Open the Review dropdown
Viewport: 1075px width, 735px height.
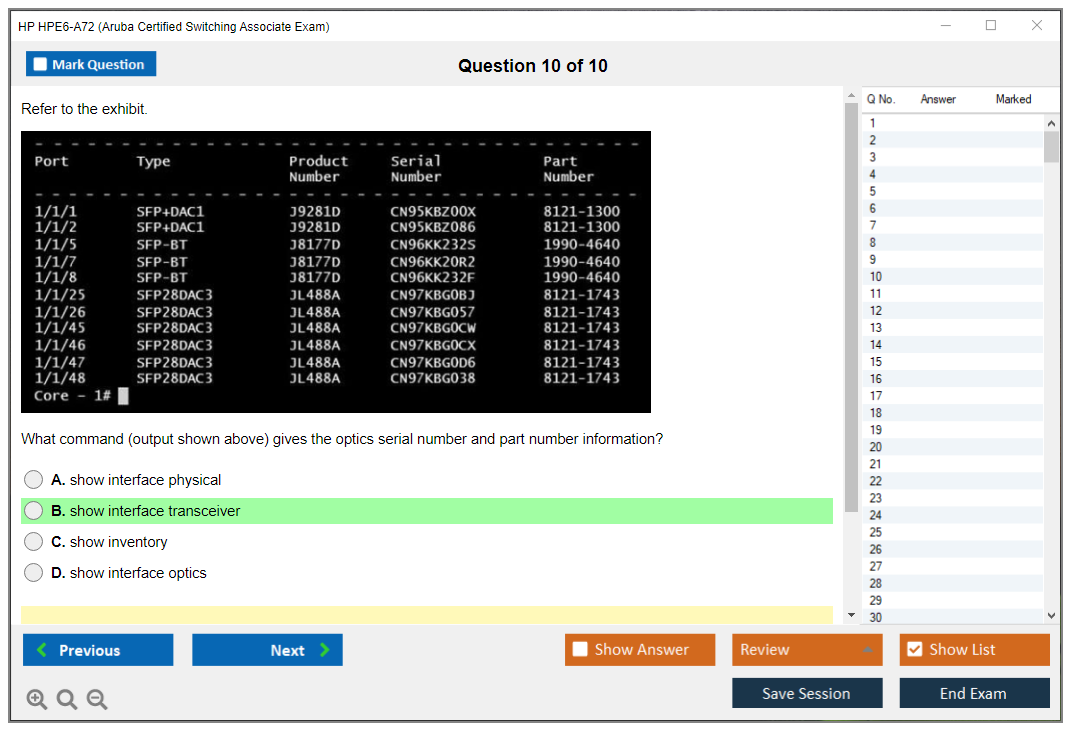point(807,650)
